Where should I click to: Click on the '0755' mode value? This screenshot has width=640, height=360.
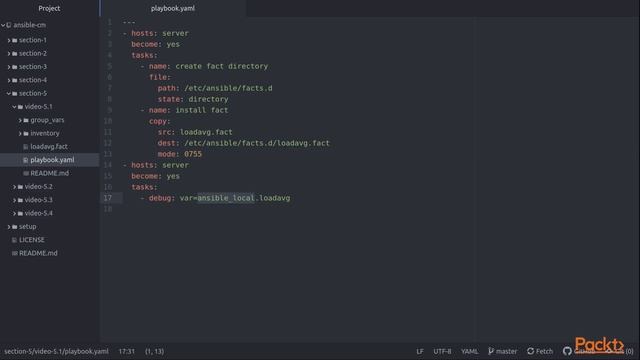[193, 154]
